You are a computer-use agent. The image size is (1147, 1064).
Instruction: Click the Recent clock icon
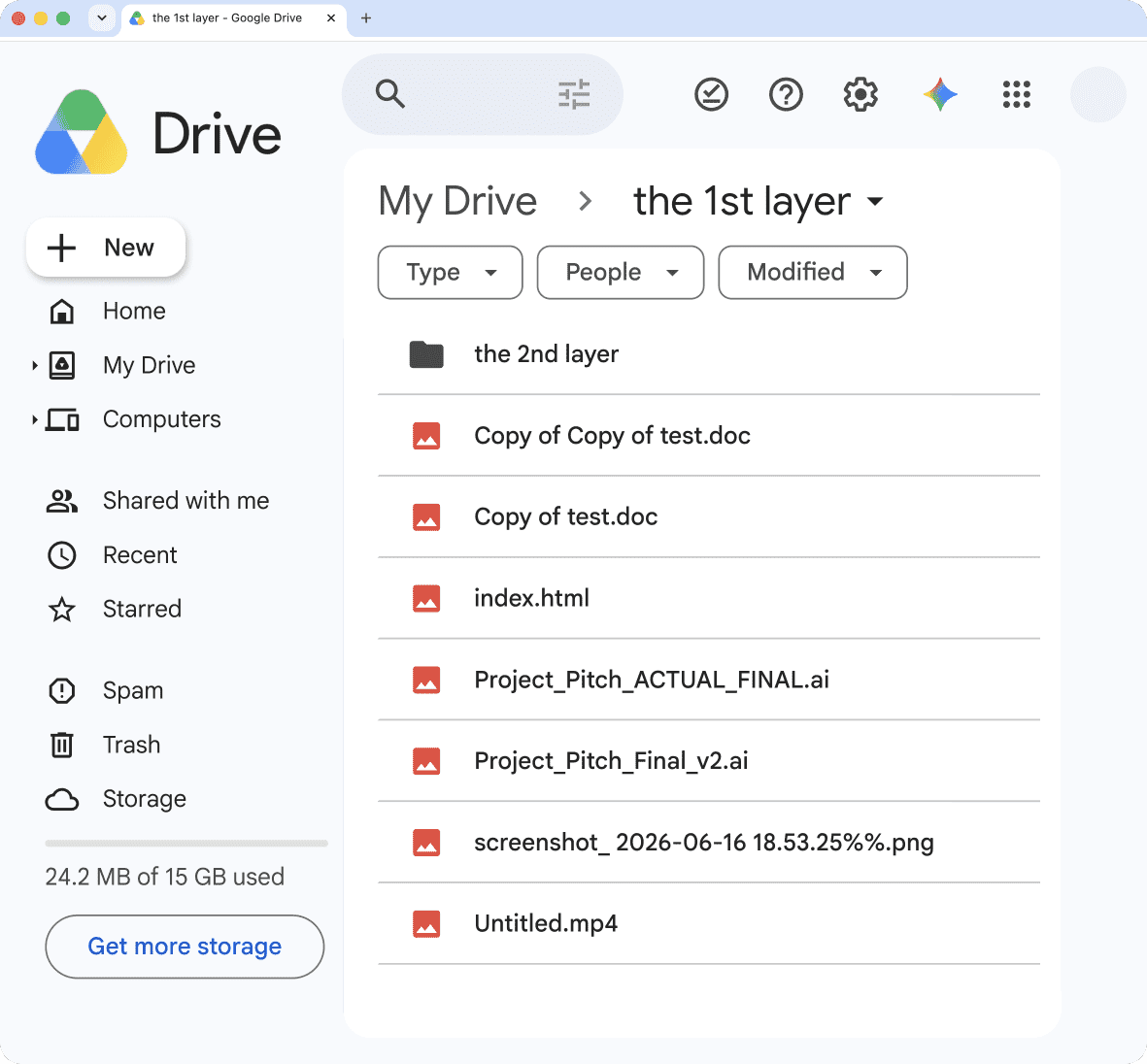click(x=62, y=555)
